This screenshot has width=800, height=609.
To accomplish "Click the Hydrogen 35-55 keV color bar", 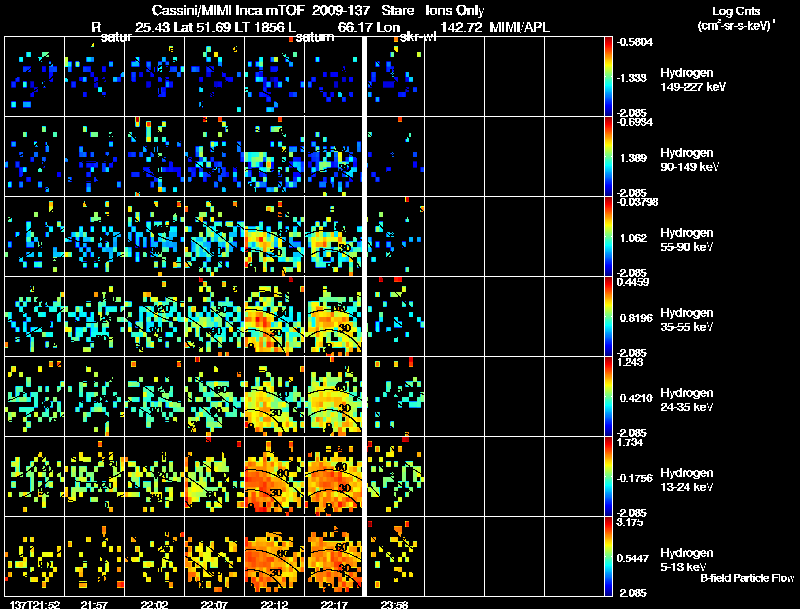I will [608, 317].
